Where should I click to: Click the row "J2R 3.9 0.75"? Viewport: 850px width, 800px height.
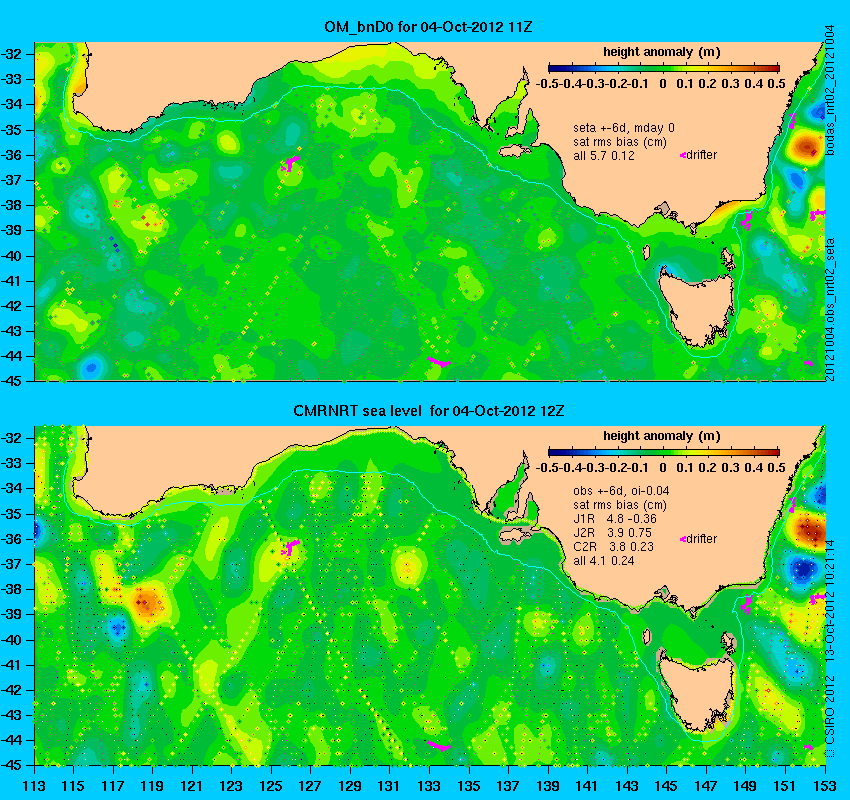pyautogui.click(x=613, y=533)
